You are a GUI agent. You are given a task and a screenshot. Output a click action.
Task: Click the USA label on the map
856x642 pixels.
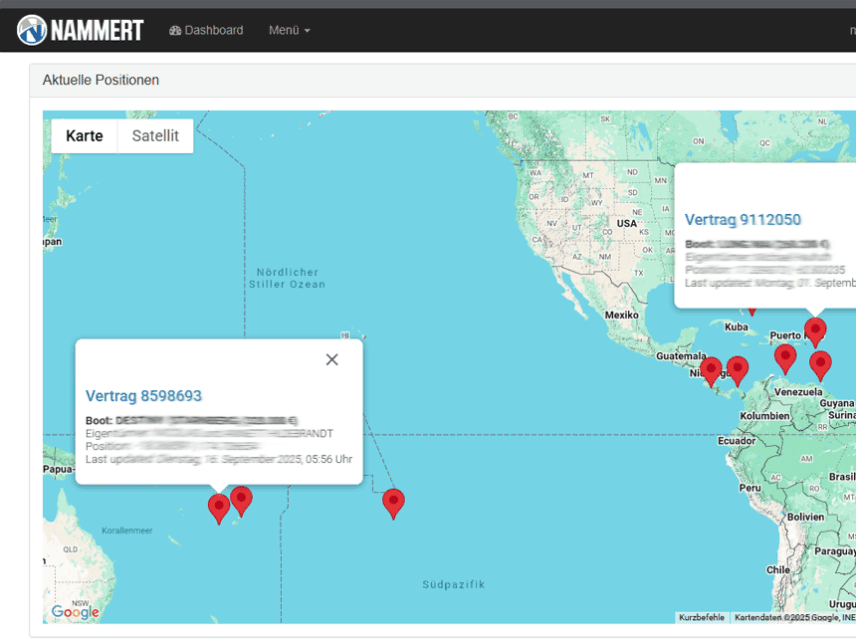click(x=627, y=223)
